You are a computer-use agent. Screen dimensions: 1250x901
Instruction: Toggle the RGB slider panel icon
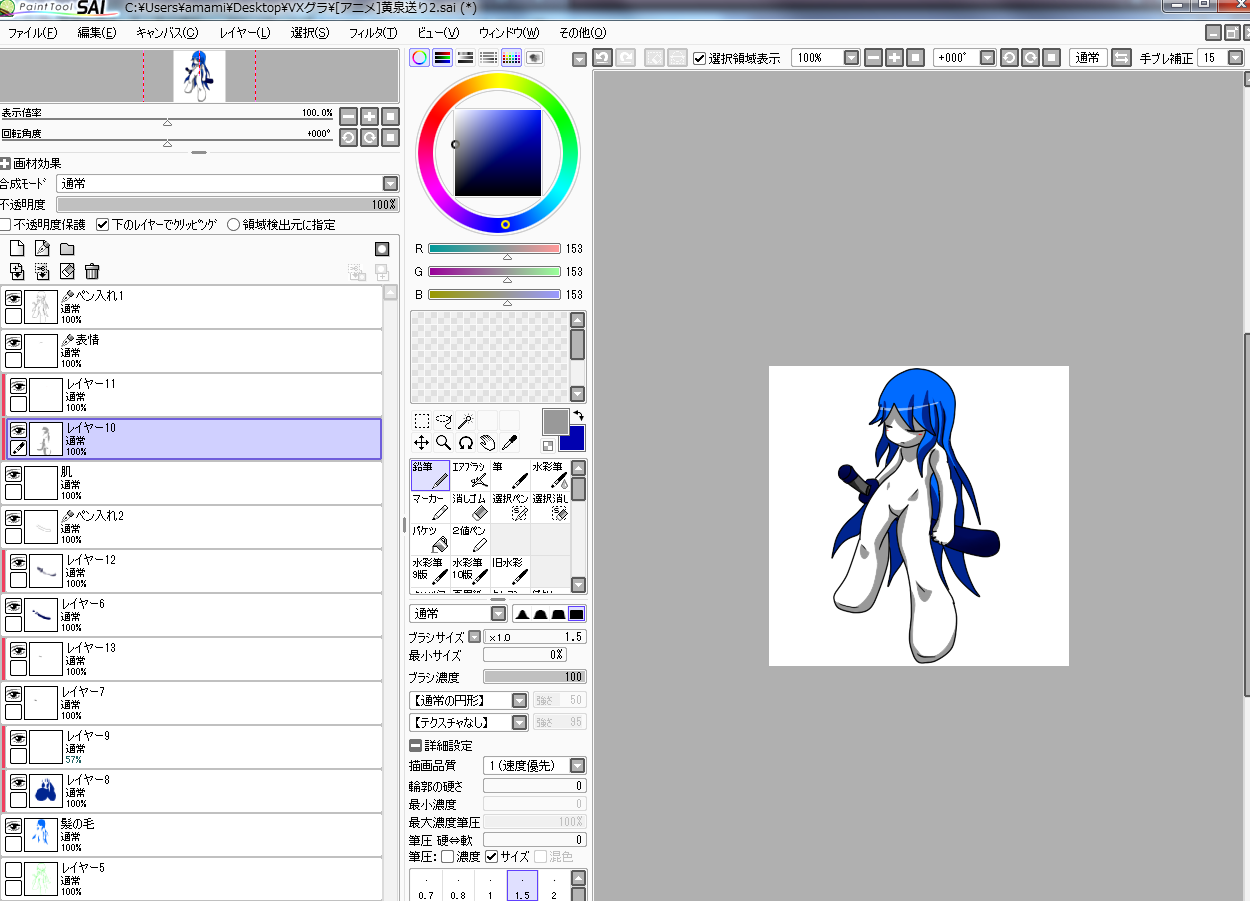tap(442, 58)
